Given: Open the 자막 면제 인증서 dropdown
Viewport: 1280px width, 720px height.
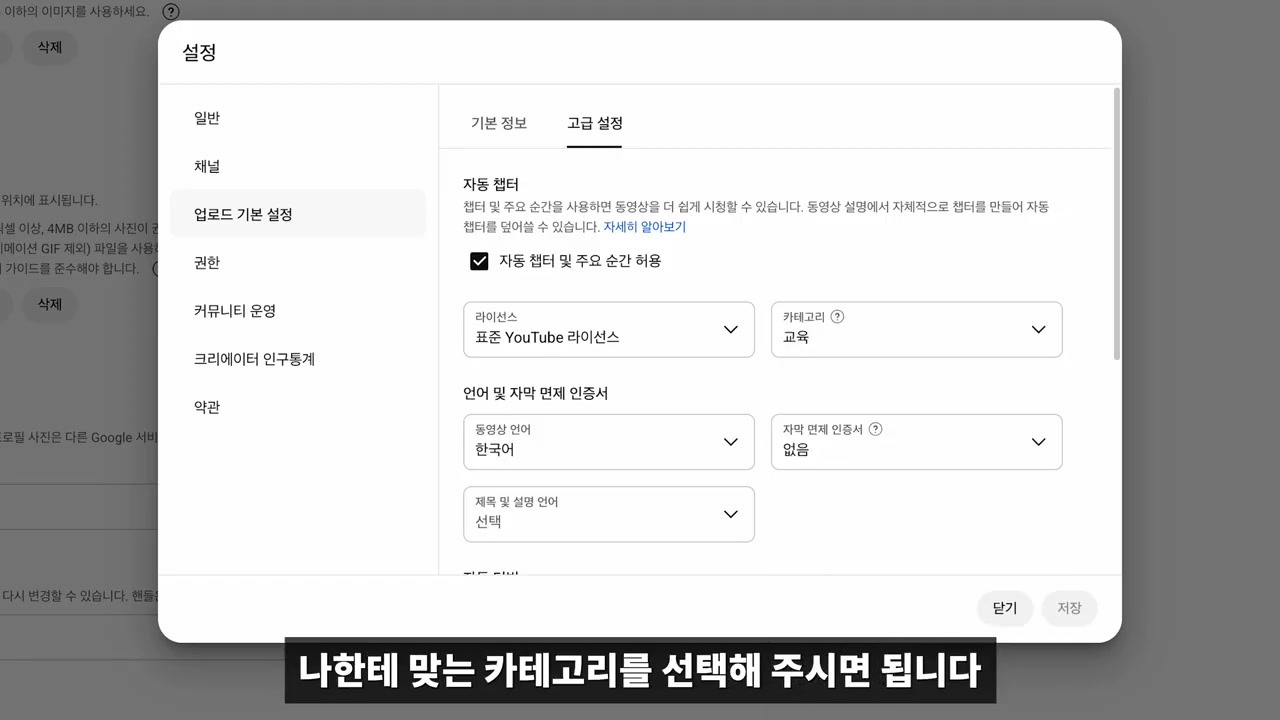Looking at the screenshot, I should point(917,442).
